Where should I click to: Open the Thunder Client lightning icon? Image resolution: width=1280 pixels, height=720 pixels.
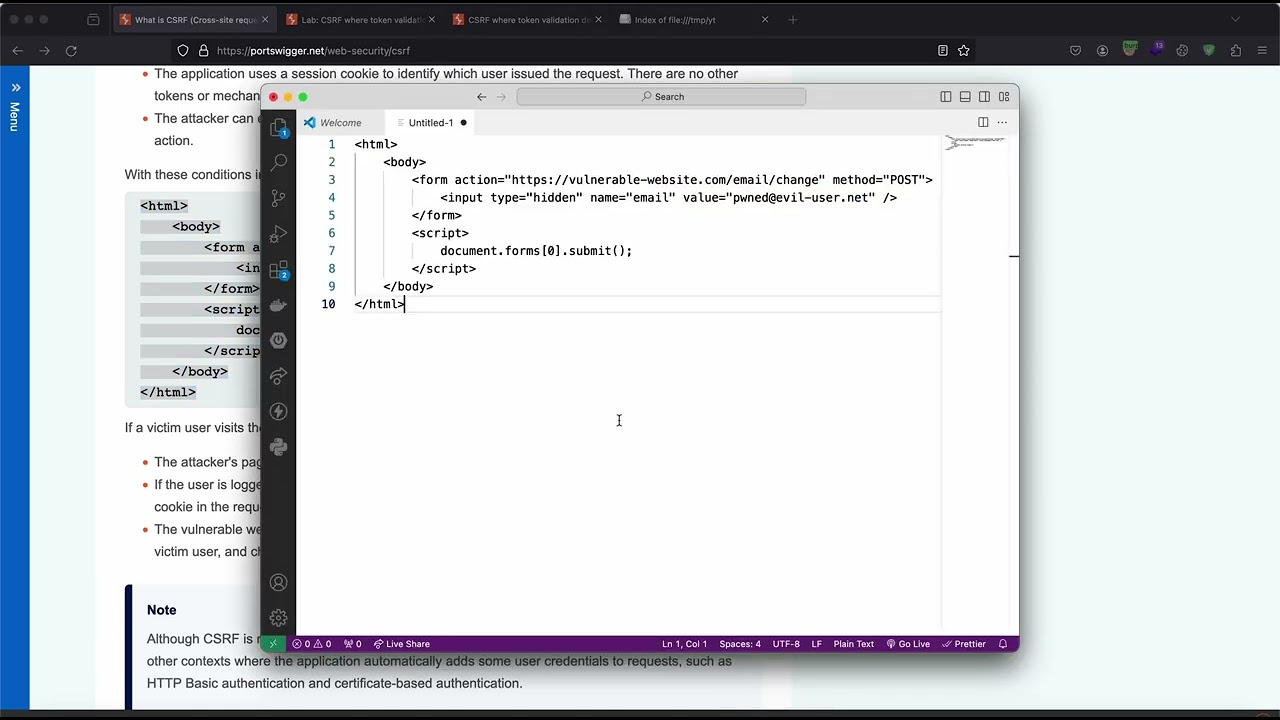pos(279,411)
